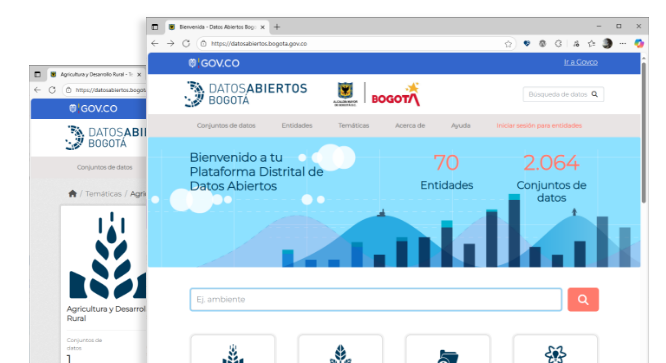Image resolution: width=666 pixels, height=363 pixels.
Task: Open the Acerca de menu item
Action: point(410,126)
